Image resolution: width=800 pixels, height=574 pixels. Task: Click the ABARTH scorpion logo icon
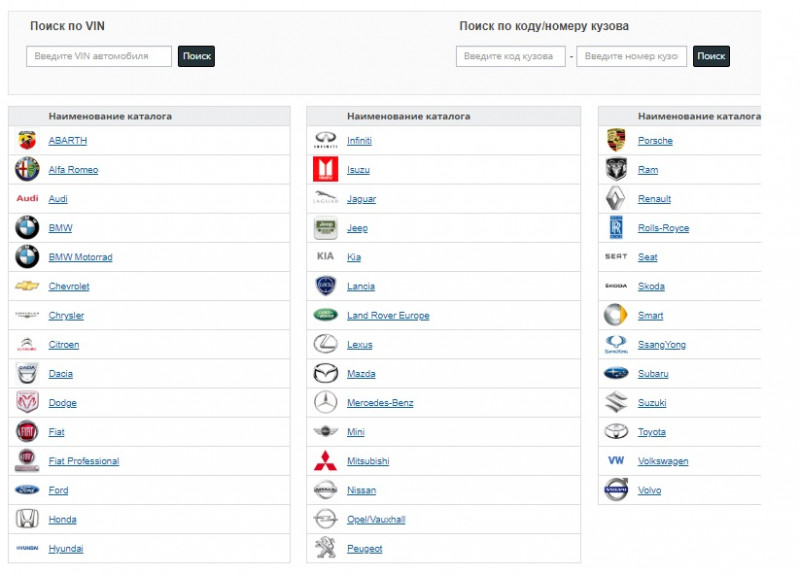[27, 140]
